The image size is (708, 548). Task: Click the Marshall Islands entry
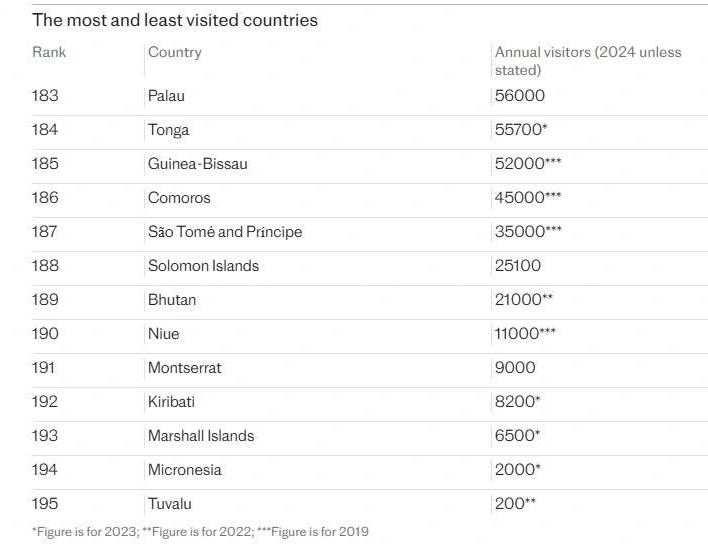click(200, 436)
